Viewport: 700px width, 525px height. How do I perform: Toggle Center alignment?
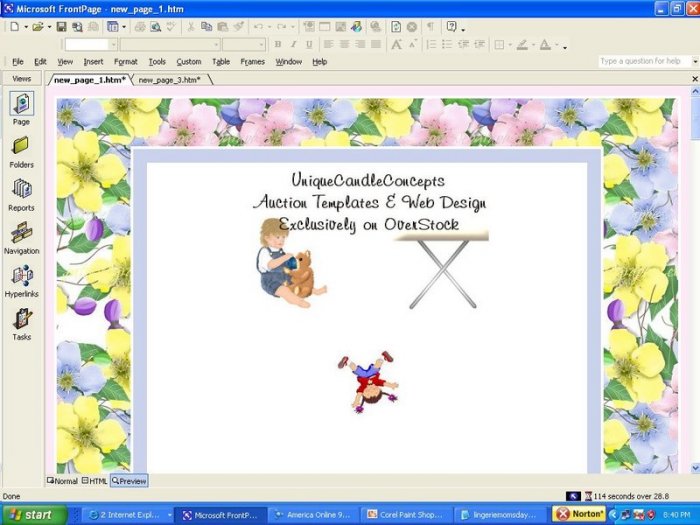(344, 44)
